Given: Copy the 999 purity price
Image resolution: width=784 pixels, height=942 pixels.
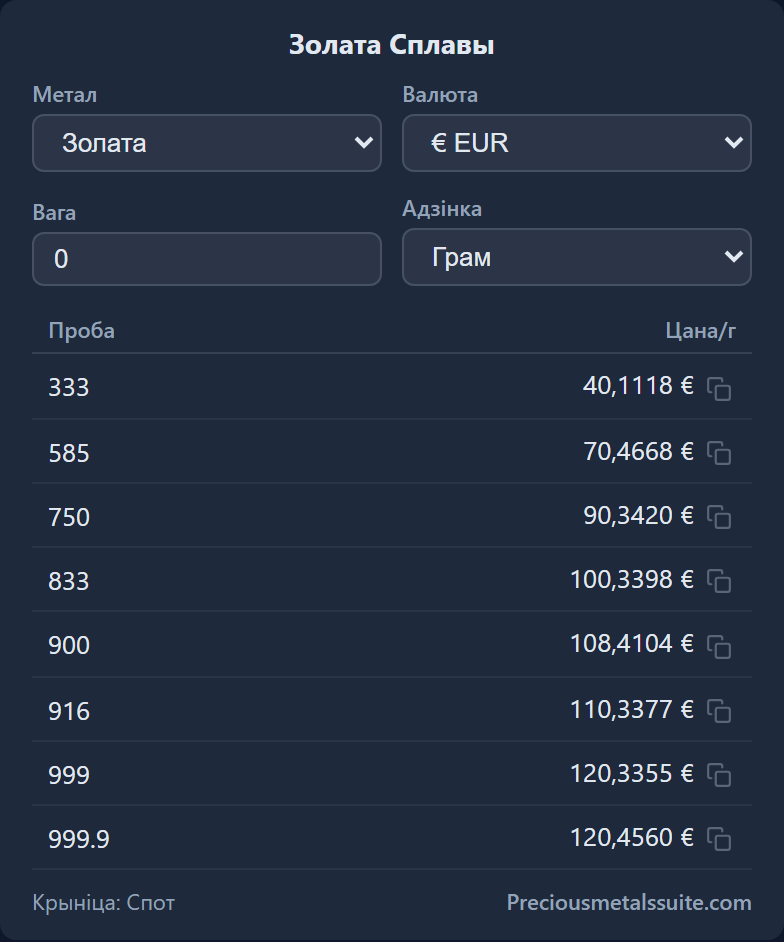Looking at the screenshot, I should click(719, 775).
